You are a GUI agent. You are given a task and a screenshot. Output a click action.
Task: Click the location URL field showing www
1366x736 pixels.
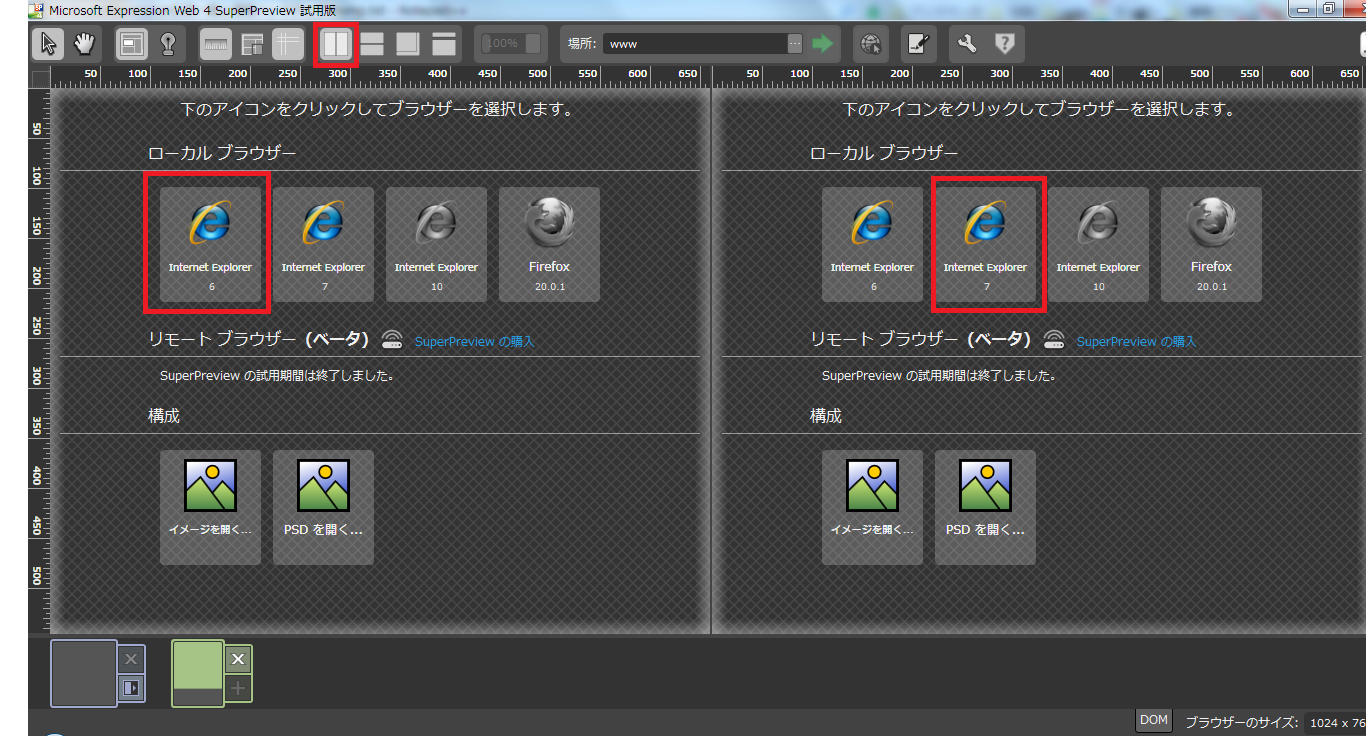694,44
